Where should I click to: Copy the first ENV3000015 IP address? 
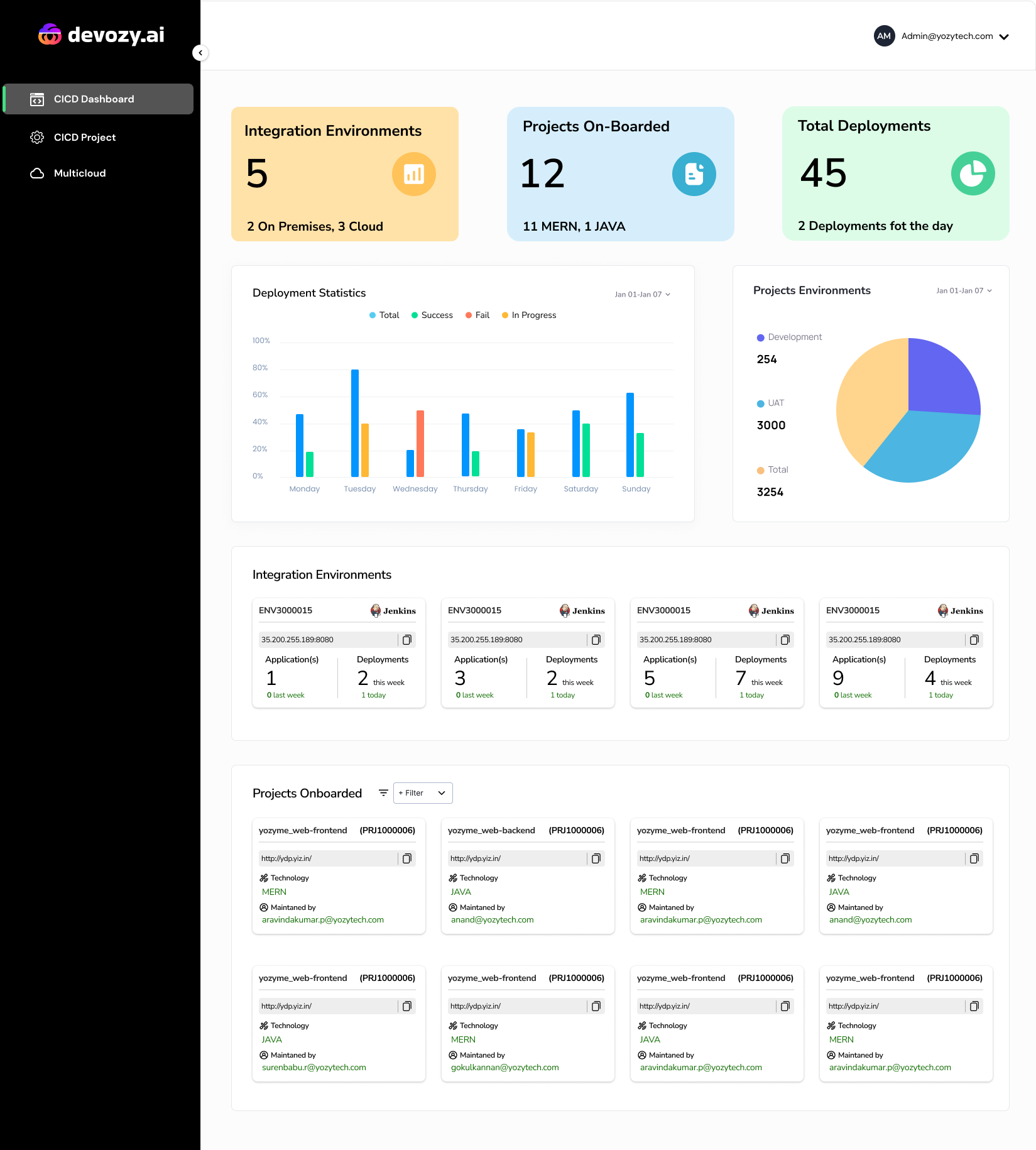(x=407, y=640)
